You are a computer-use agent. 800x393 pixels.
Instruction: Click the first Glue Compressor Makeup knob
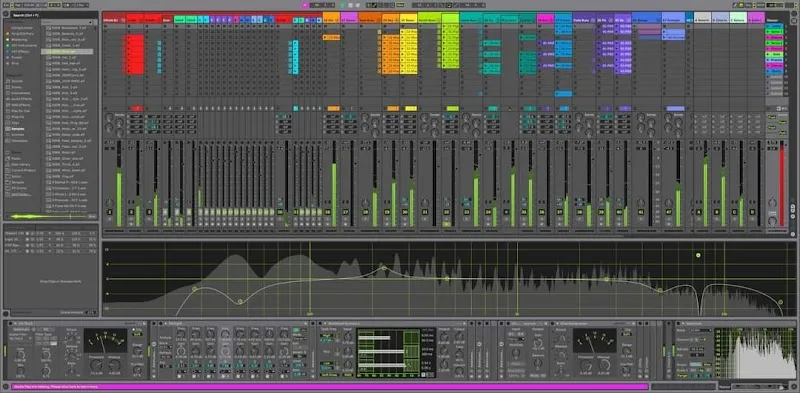coord(115,365)
